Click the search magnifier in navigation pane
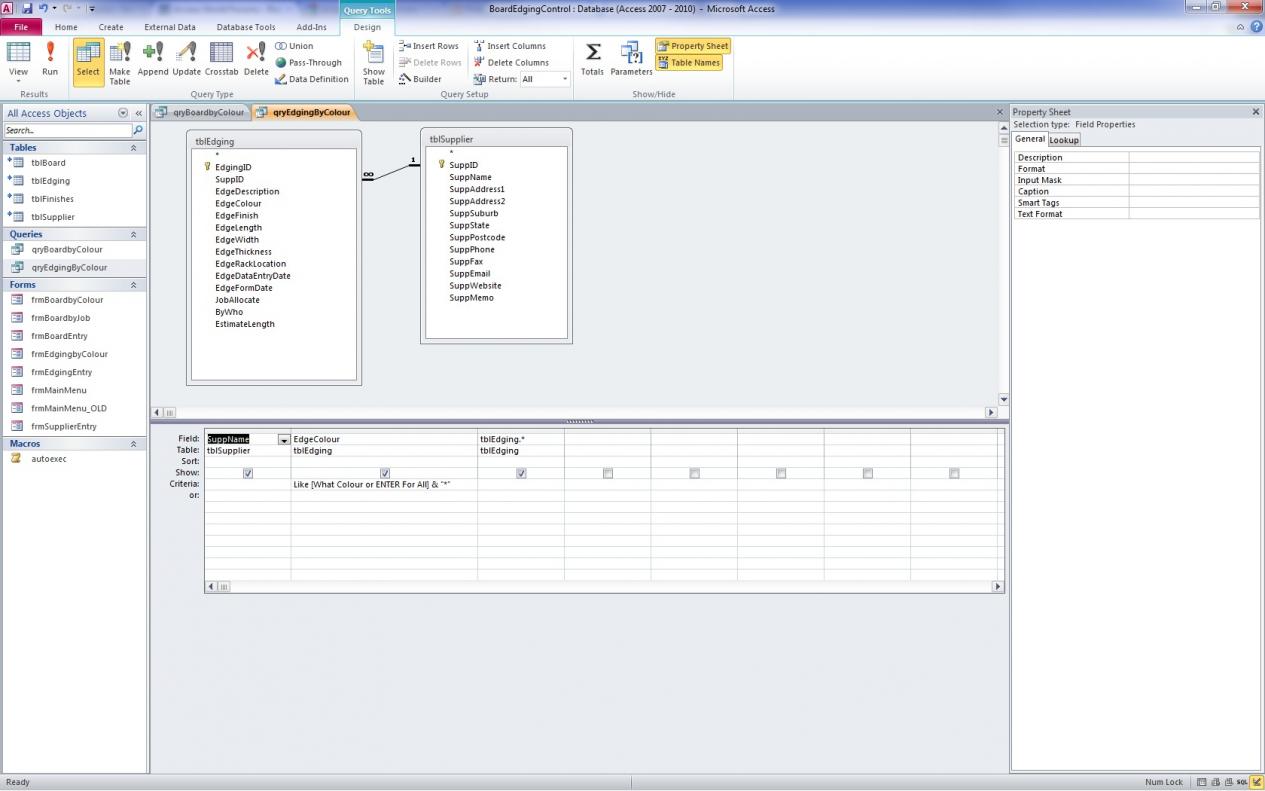 click(x=138, y=130)
